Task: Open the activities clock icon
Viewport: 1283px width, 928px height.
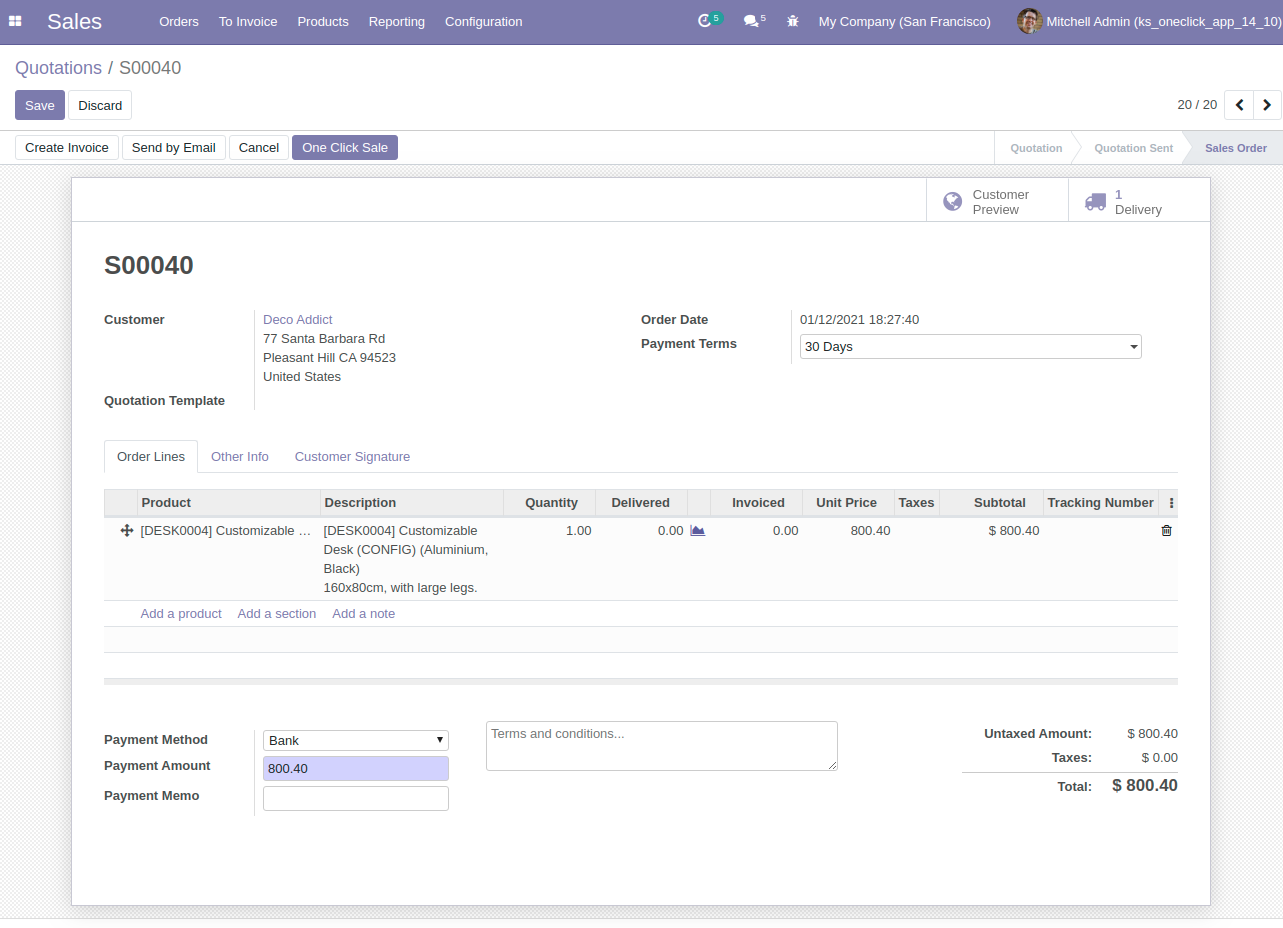Action: click(706, 21)
